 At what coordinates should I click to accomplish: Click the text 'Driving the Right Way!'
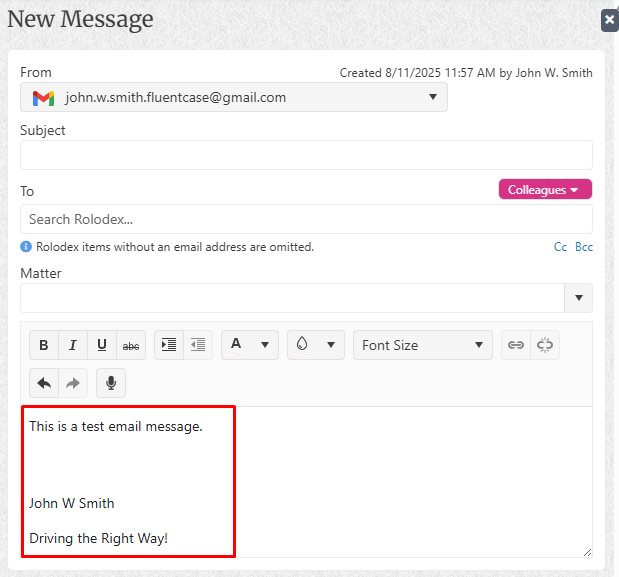click(98, 539)
